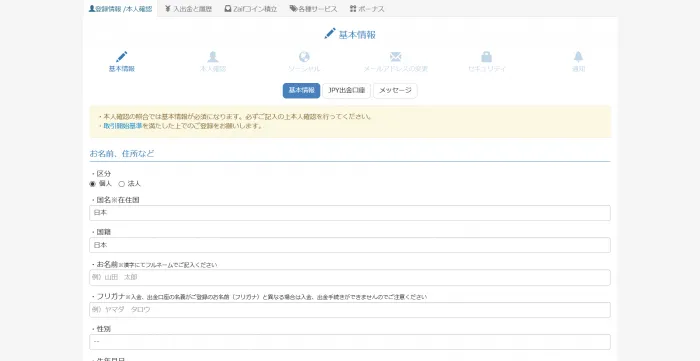700x361 pixels.
Task: Click the セキュリティ label under the lock icon
Action: tap(487, 69)
